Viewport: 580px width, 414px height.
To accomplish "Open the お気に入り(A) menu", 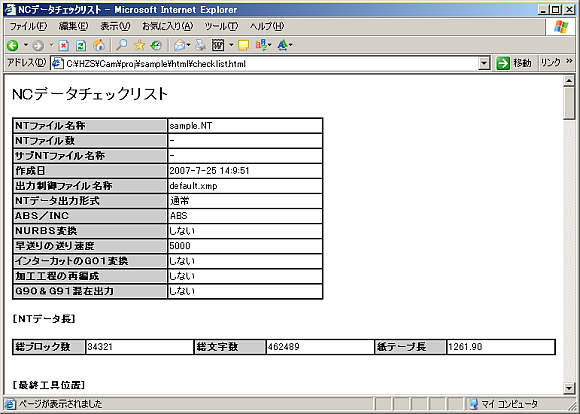I will pos(168,26).
